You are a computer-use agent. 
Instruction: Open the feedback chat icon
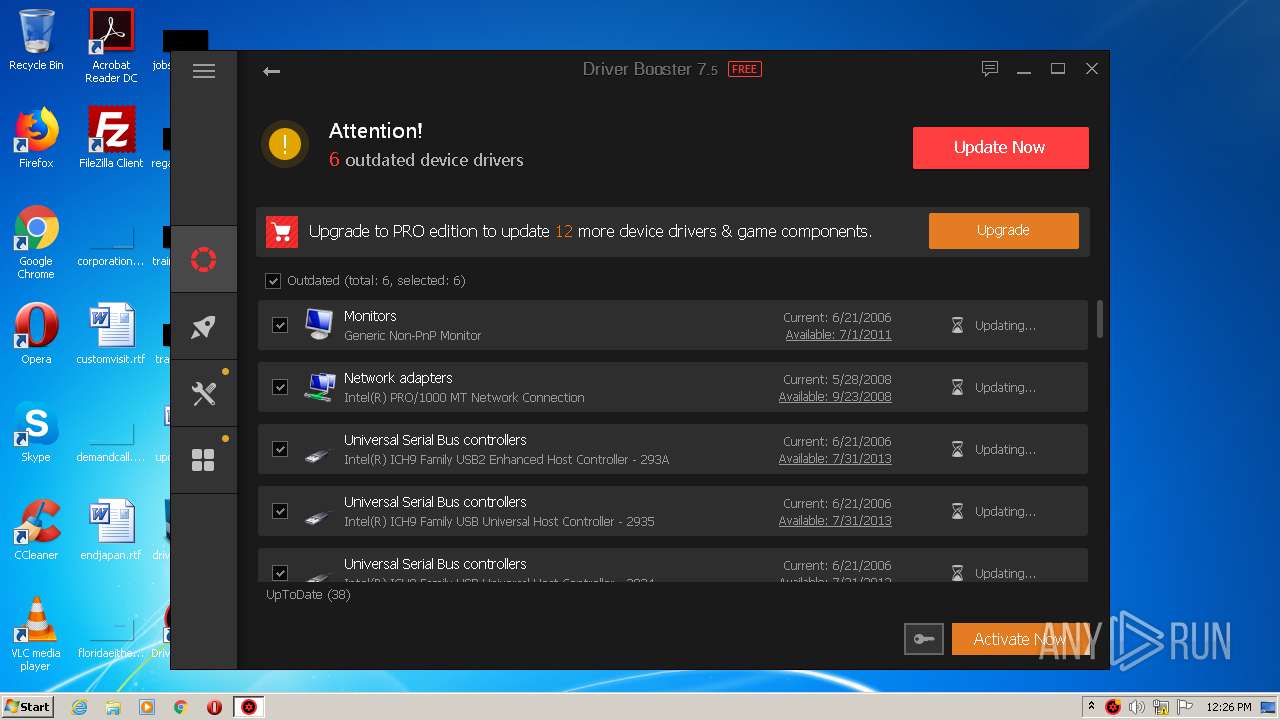coord(990,69)
